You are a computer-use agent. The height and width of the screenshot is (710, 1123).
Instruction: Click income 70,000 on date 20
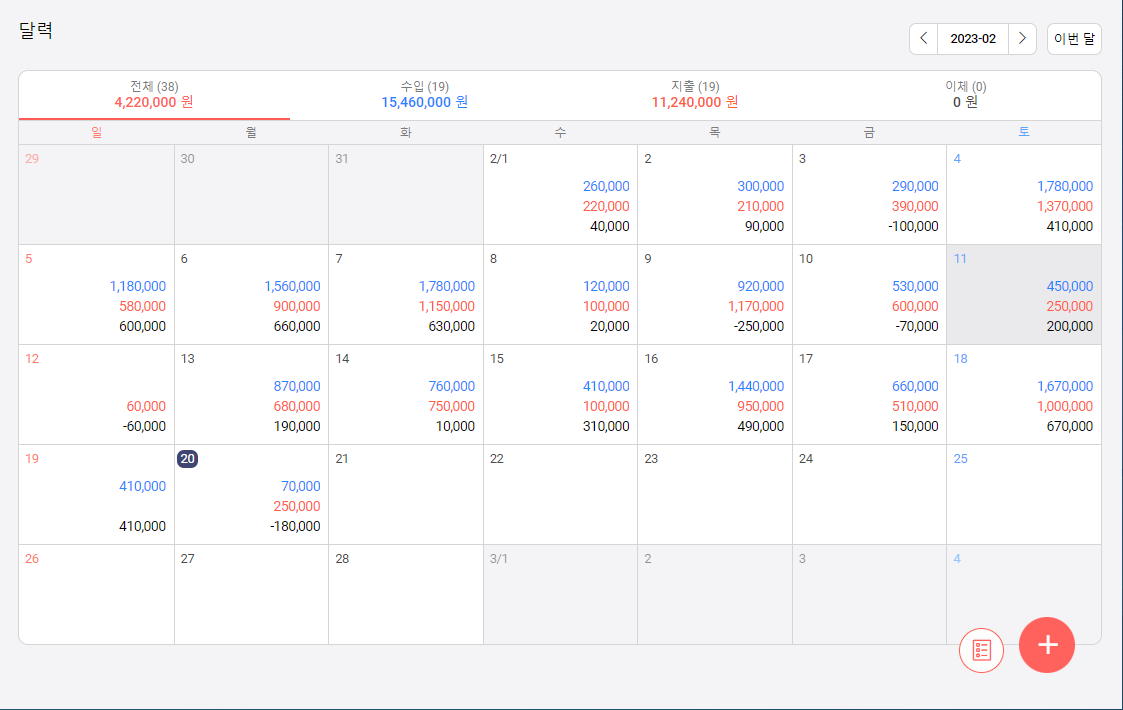pos(301,486)
